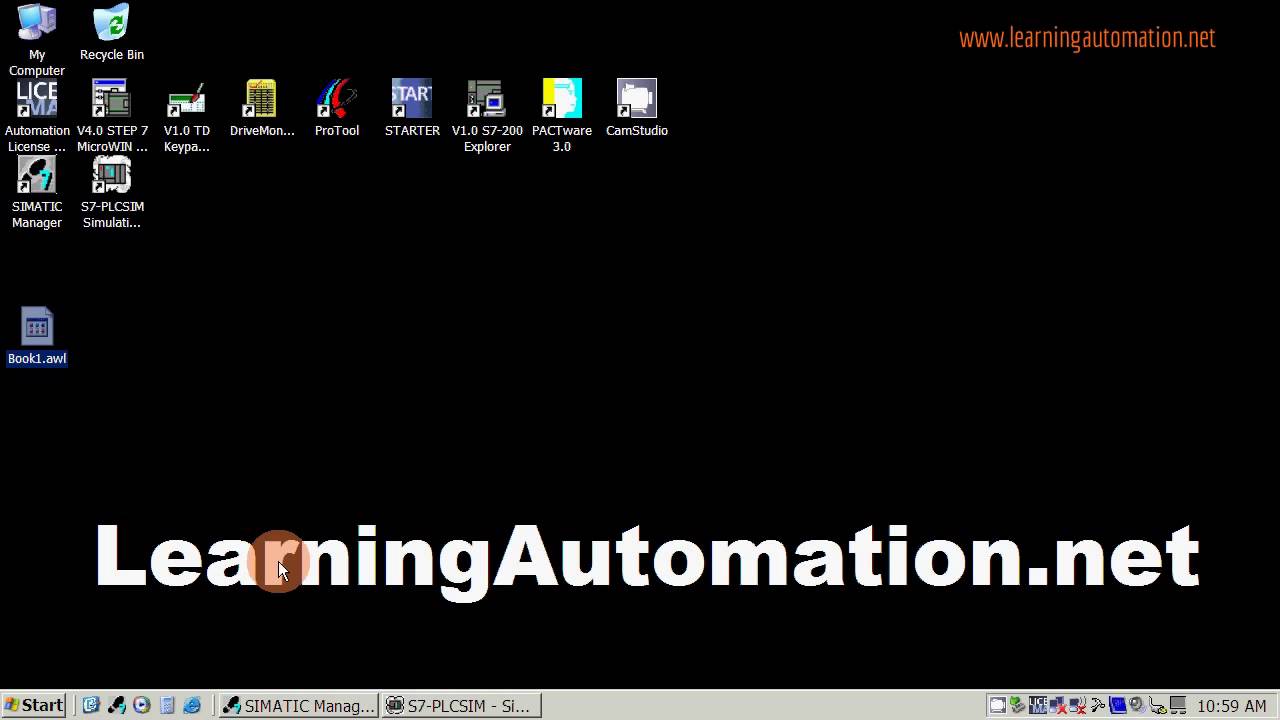Select the CamStudio desktop shortcut
1280x720 pixels.
pos(637,108)
